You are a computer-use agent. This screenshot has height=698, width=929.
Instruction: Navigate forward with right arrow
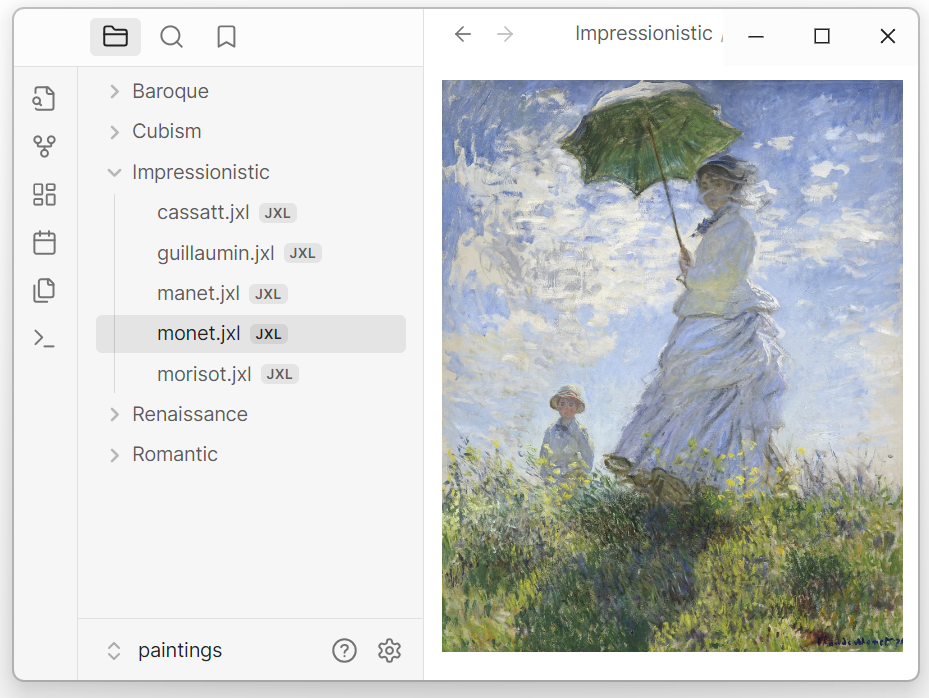(x=505, y=34)
